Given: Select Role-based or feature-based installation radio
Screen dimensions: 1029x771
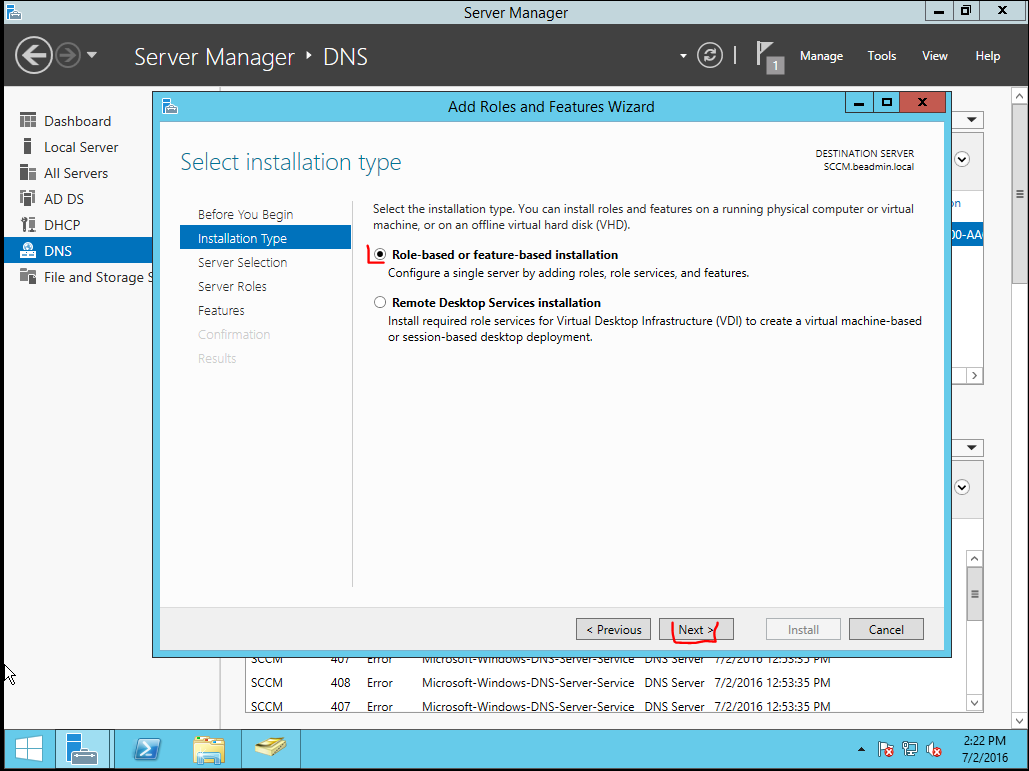Looking at the screenshot, I should 379,255.
